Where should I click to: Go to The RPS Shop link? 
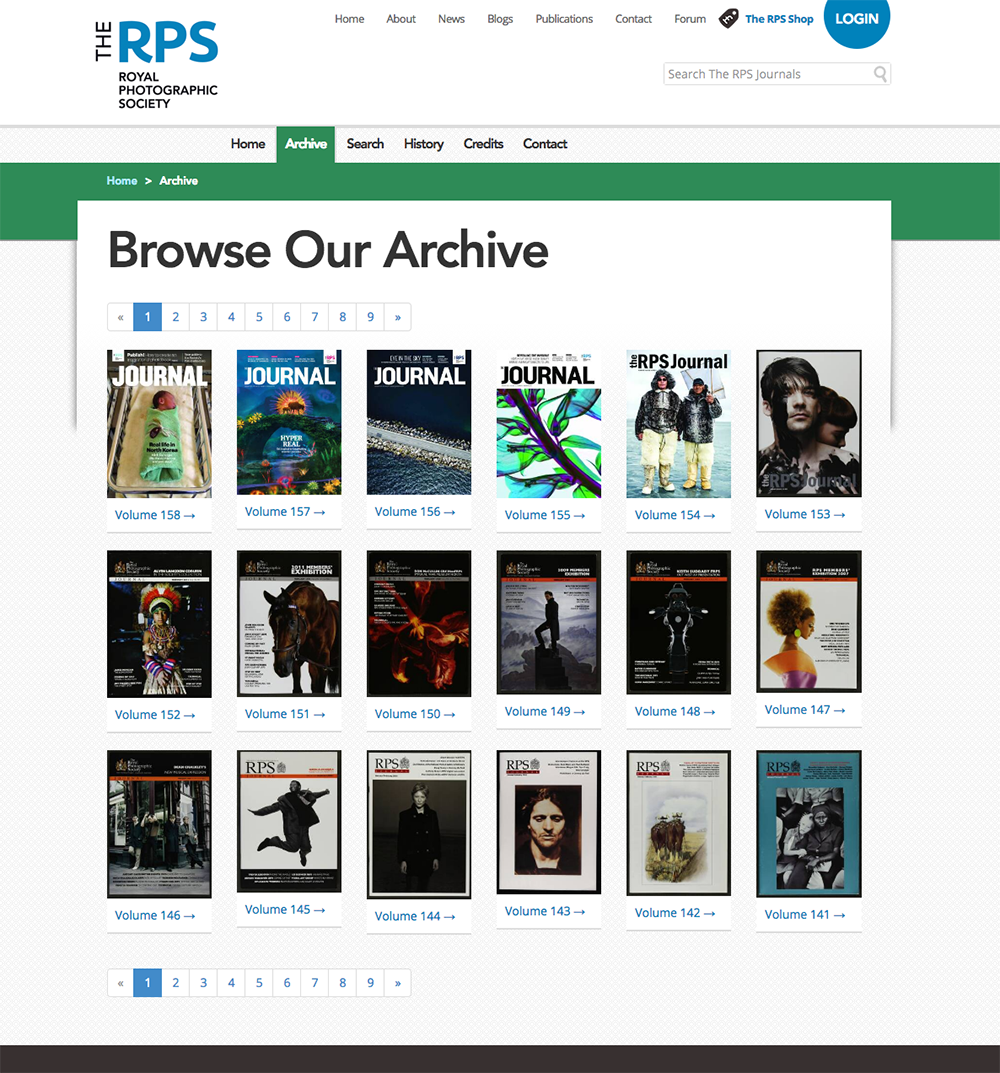[779, 19]
